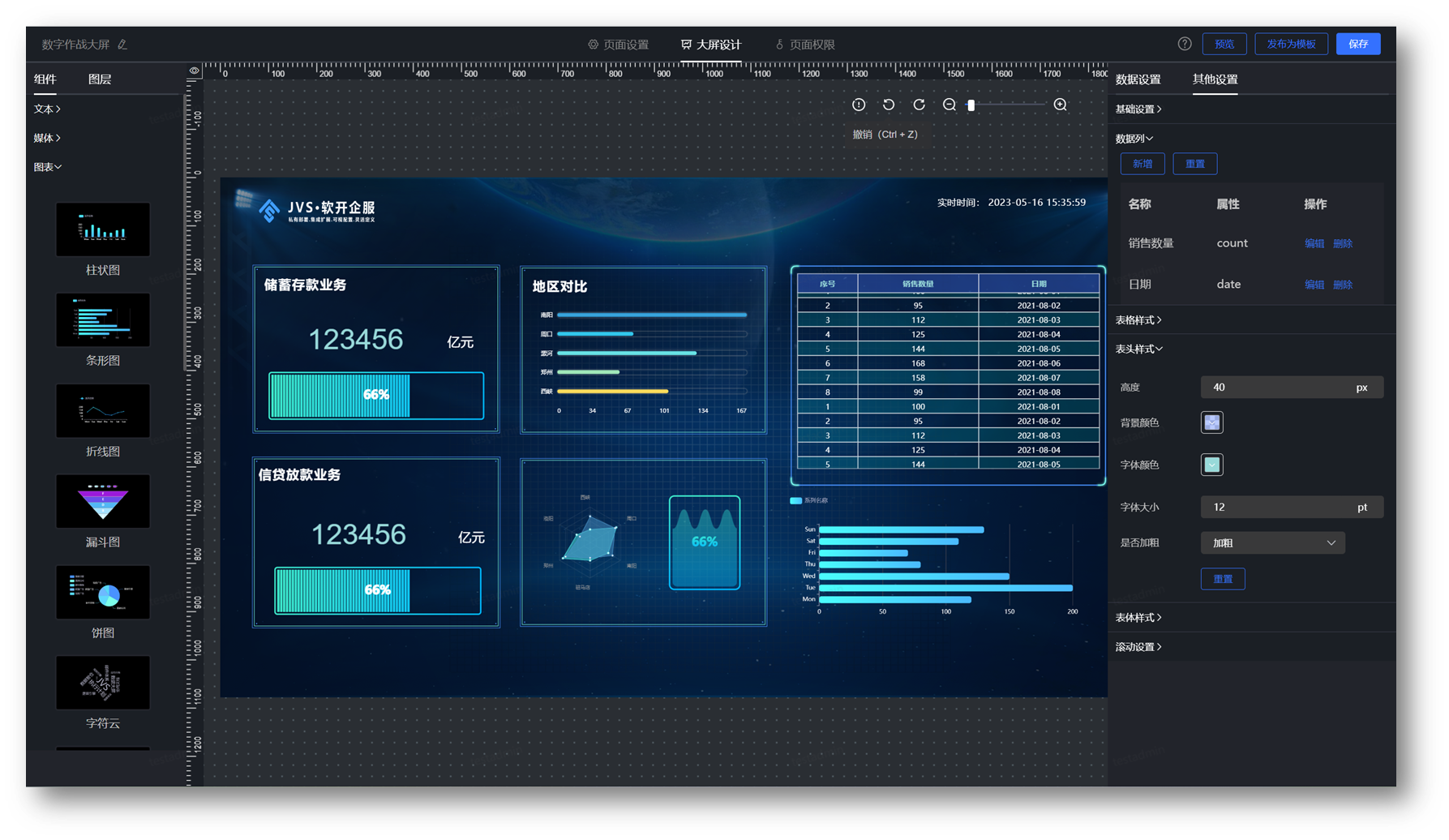The image size is (1449, 840).
Task: Click 新增 button in data columns
Action: point(1142,164)
